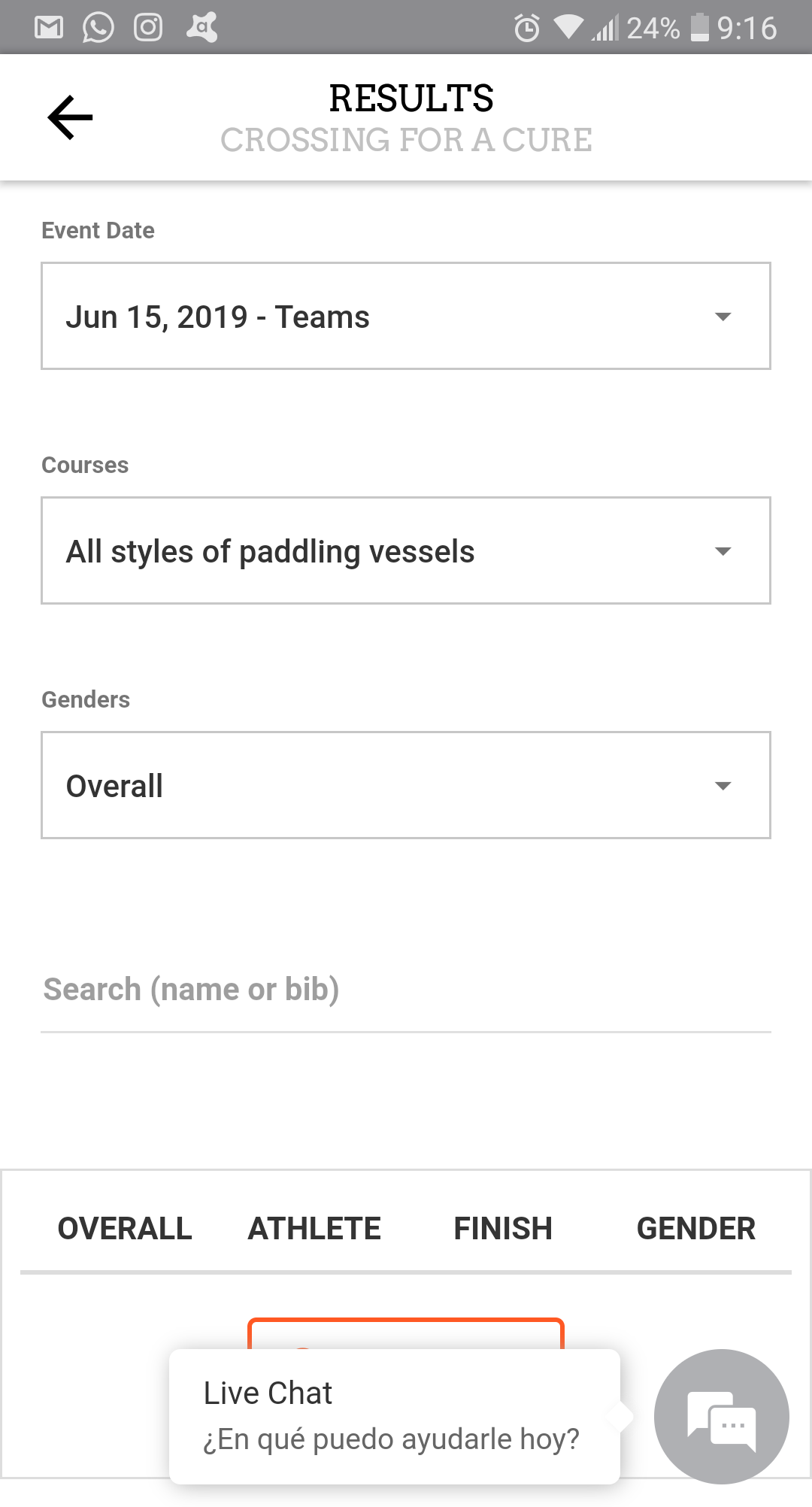Tap the back arrow icon
The width and height of the screenshot is (812, 1507).
point(70,117)
